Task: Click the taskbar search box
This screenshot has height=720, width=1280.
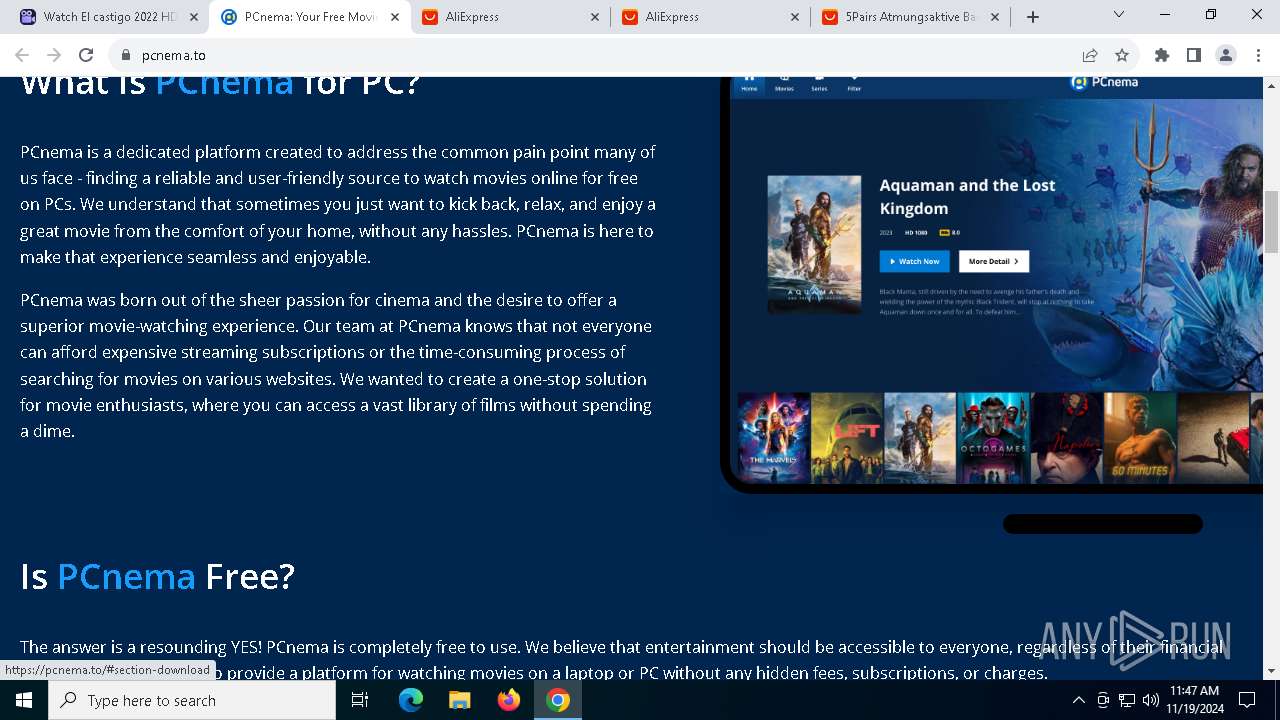Action: click(192, 700)
